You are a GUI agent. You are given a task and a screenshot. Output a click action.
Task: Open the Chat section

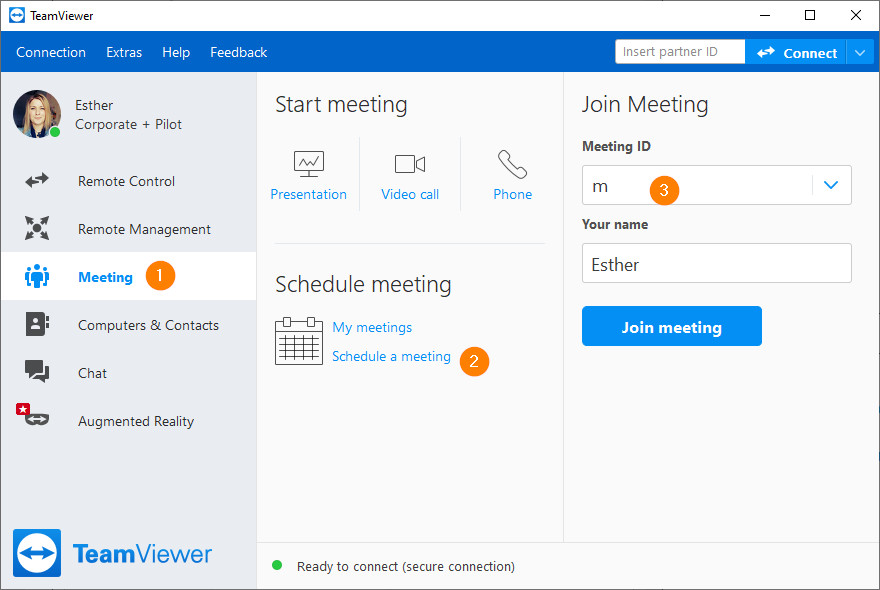coord(129,373)
